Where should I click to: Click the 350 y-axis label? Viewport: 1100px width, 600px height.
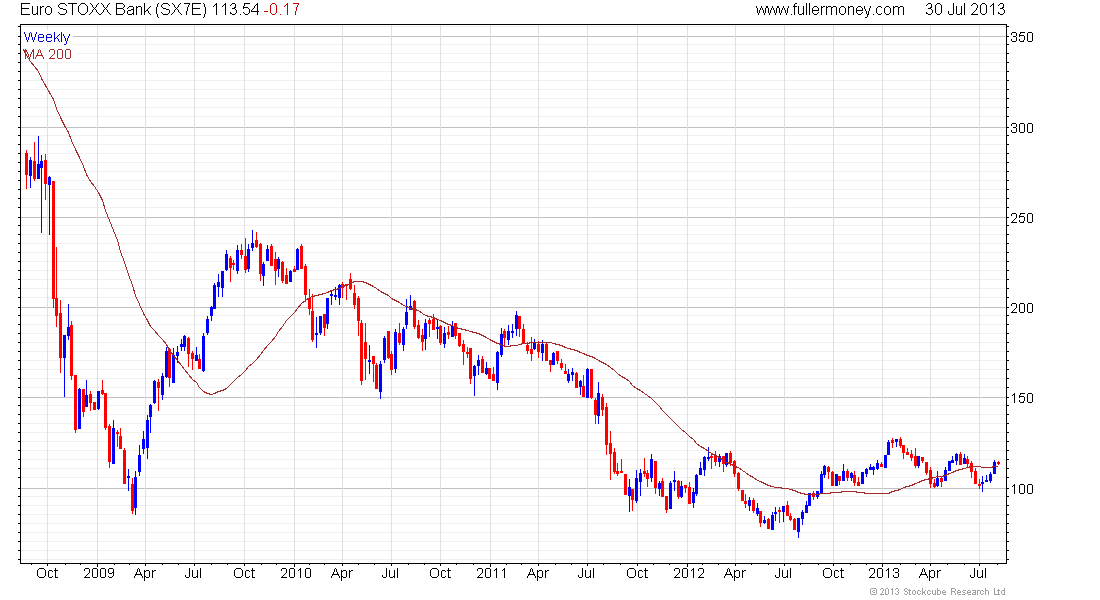[x=1021, y=37]
